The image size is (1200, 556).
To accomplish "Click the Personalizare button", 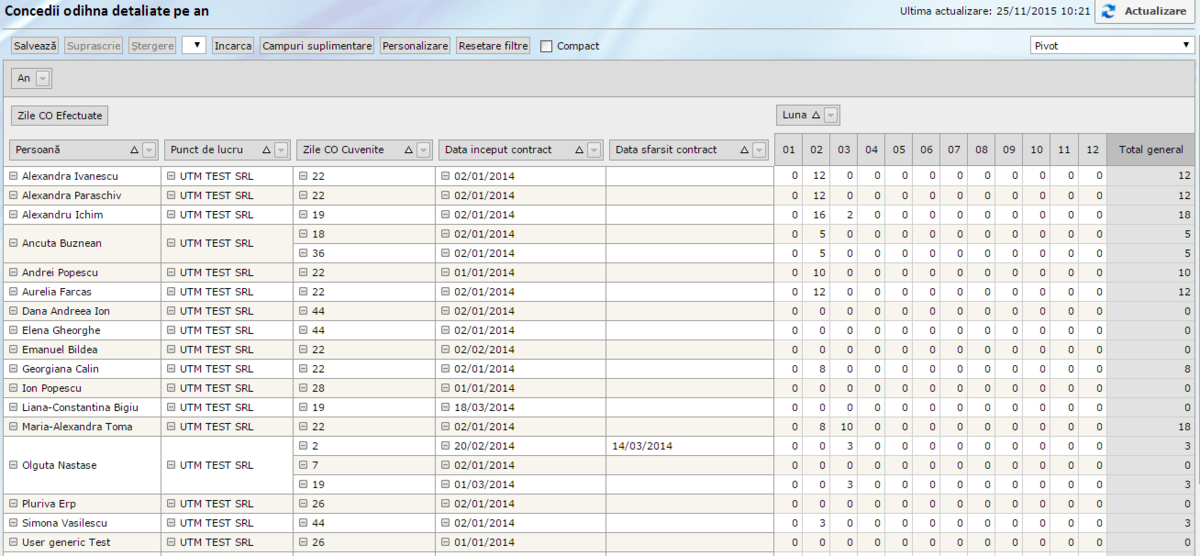I will [415, 46].
